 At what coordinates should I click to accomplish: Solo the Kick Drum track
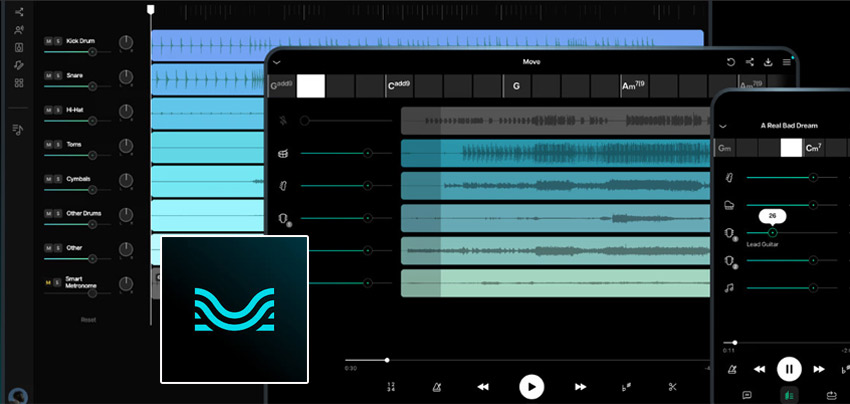click(x=57, y=41)
